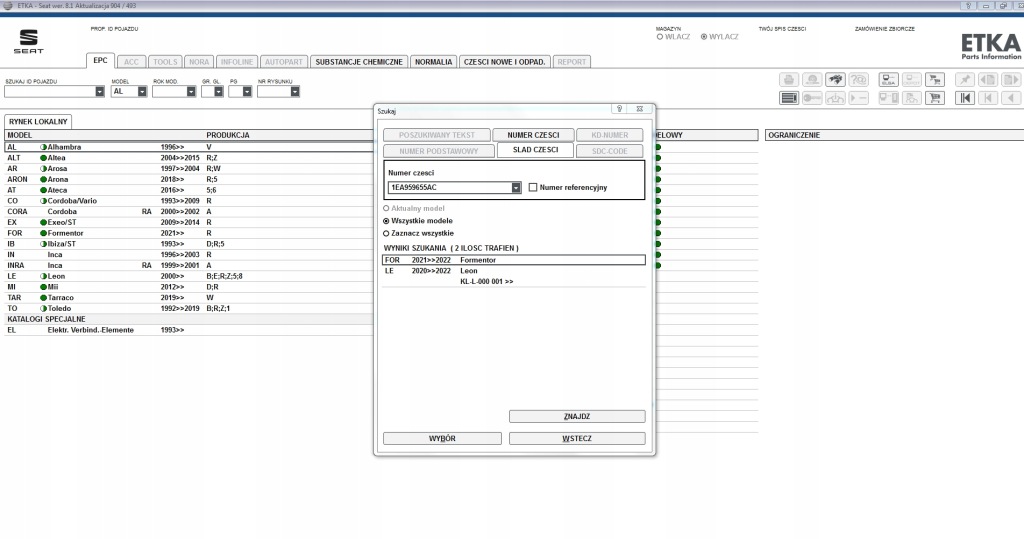Select the Poszukiwany tekst button
Viewport: 1024px width, 539px height.
(x=436, y=135)
